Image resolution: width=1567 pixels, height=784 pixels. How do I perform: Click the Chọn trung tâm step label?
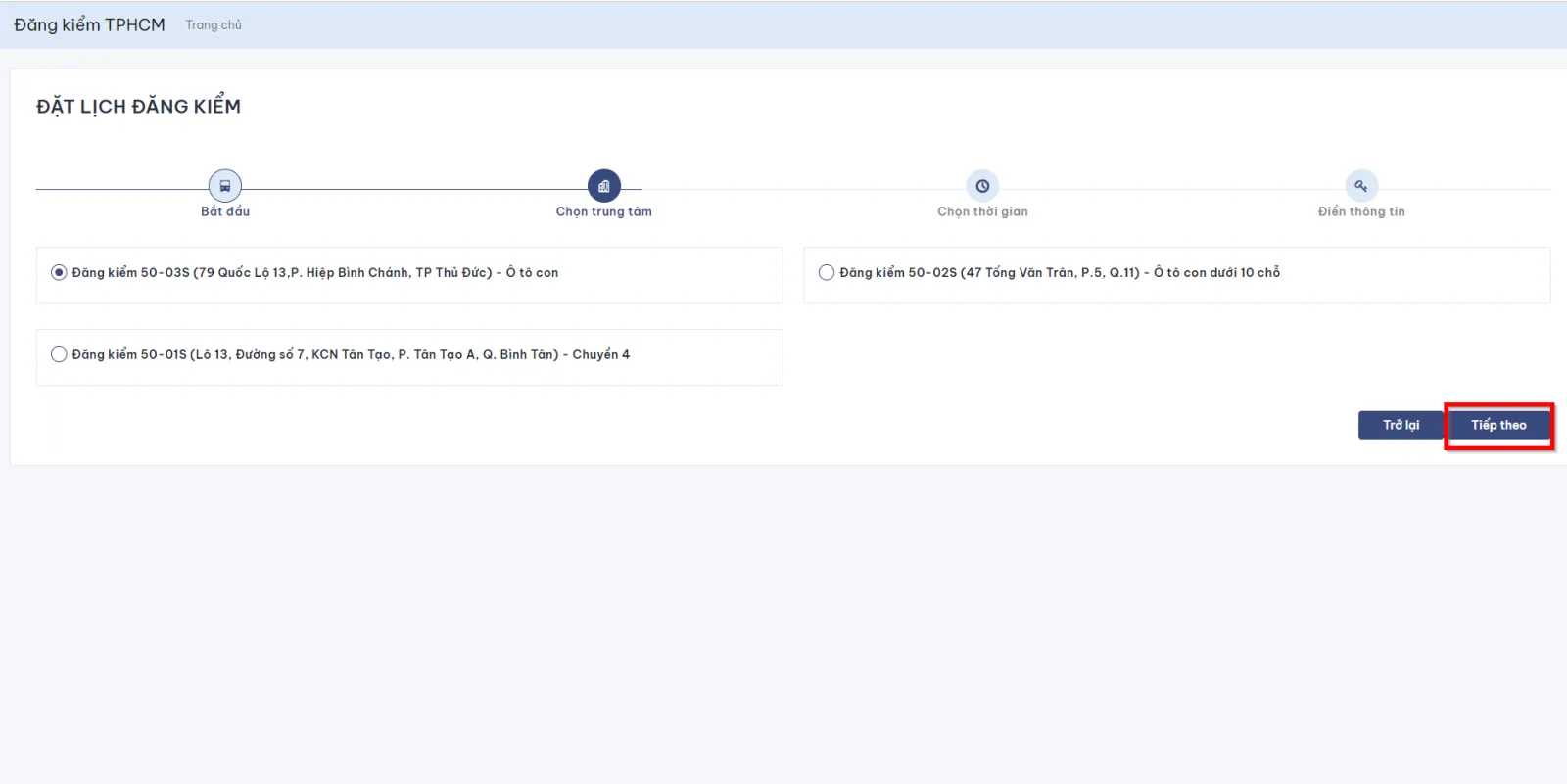click(604, 211)
